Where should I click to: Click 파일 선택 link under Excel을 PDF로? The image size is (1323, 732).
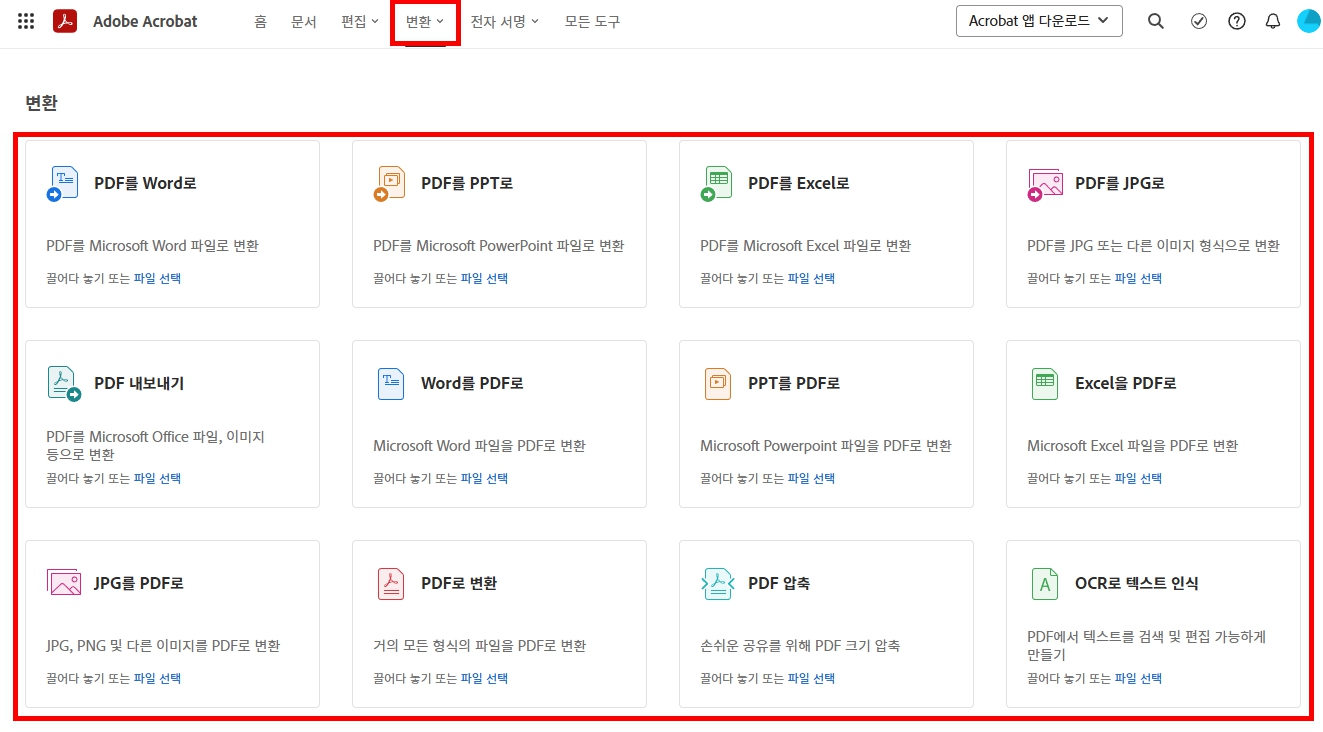point(1139,478)
